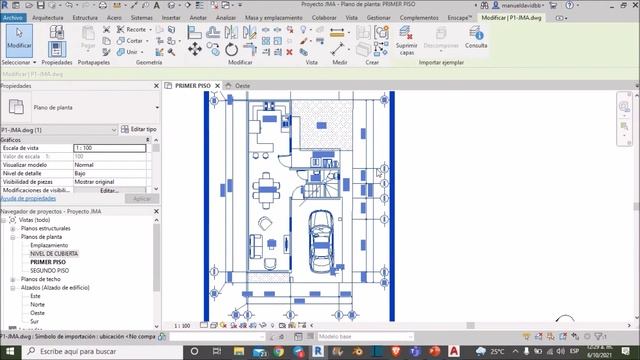
Task: Click the Escala de vista 1:100 field
Action: coord(109,148)
